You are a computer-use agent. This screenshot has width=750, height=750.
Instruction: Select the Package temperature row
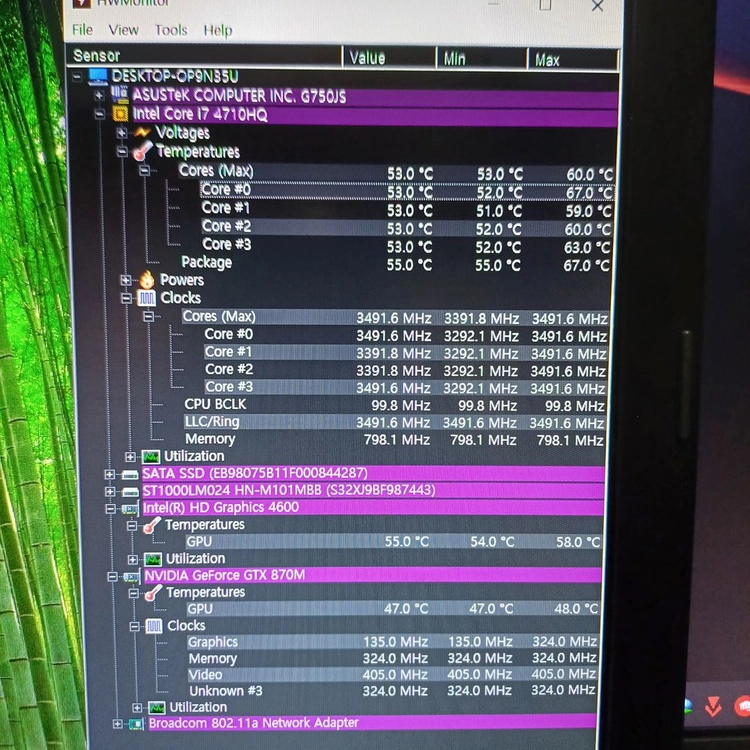click(x=395, y=264)
